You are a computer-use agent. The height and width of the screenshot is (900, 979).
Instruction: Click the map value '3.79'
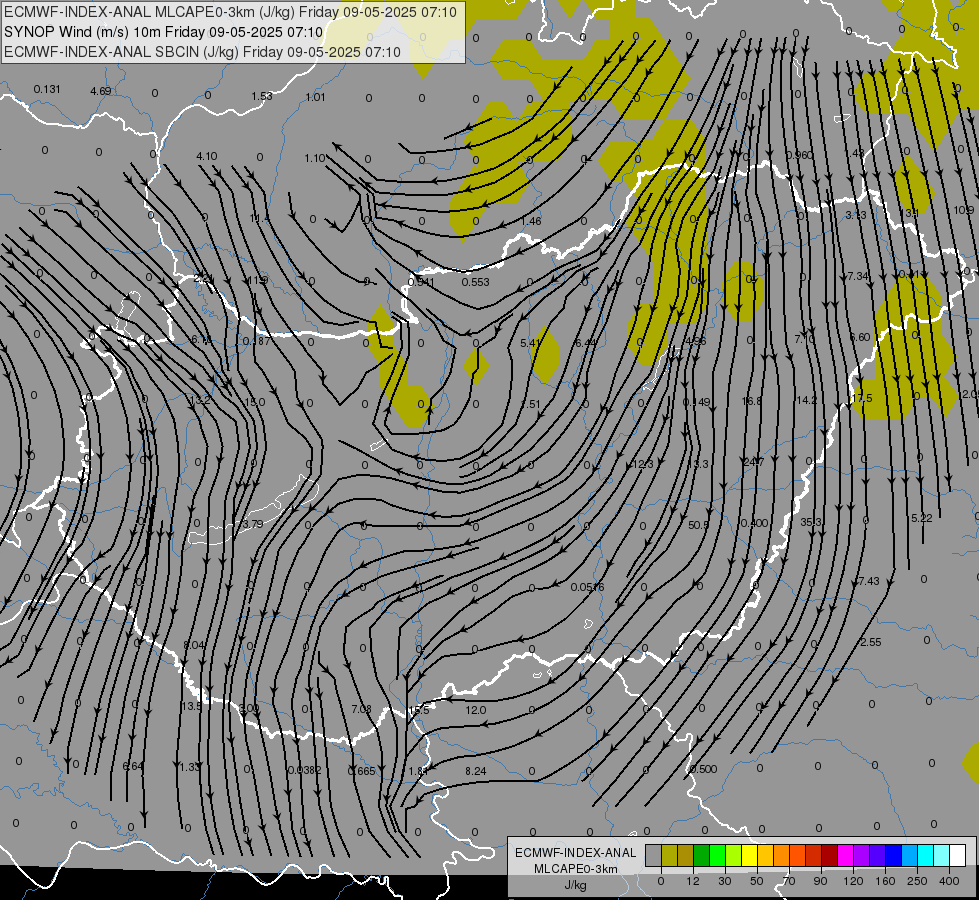point(253,524)
